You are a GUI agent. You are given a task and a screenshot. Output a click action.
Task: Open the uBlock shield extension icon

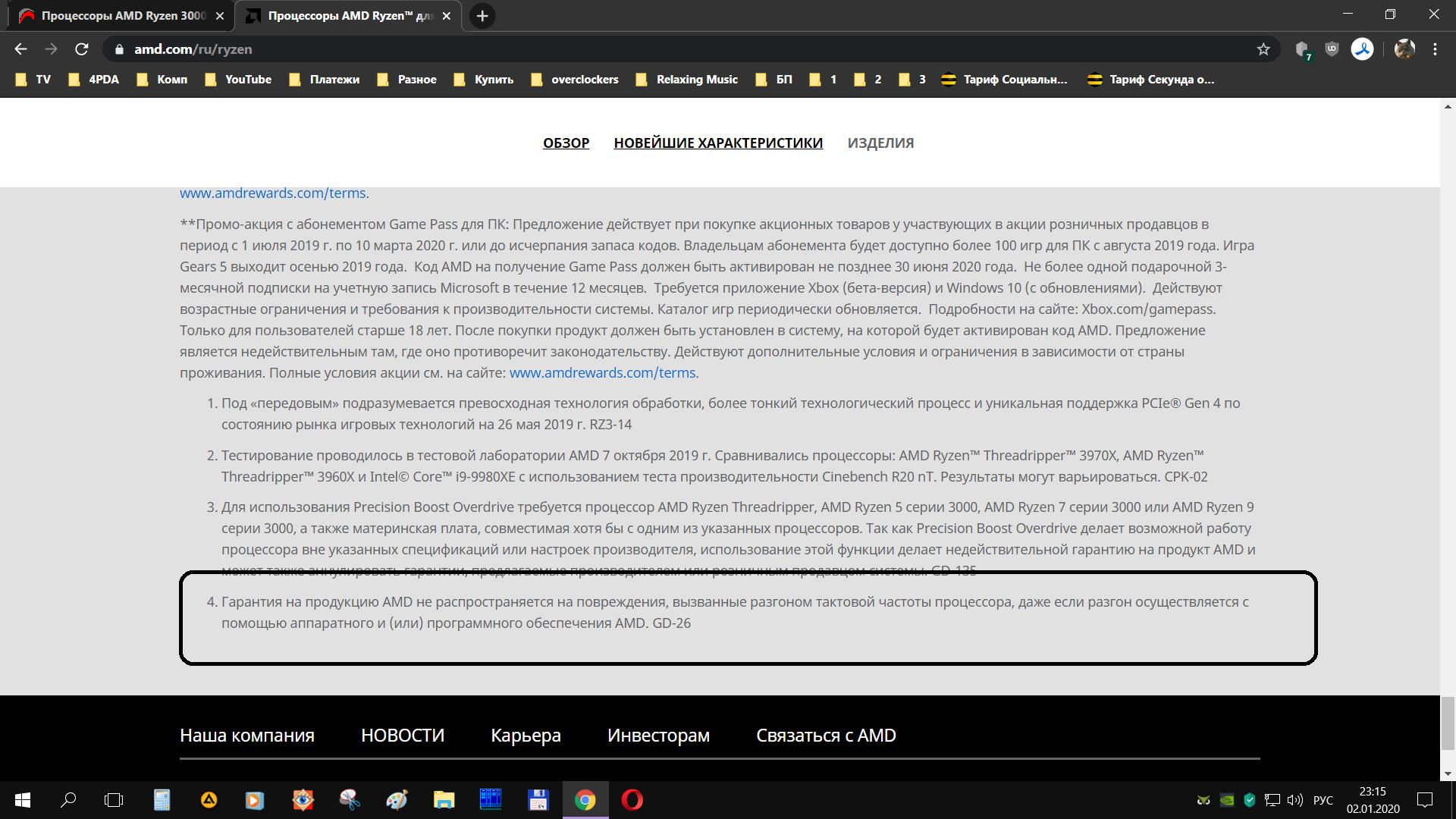(x=1332, y=49)
